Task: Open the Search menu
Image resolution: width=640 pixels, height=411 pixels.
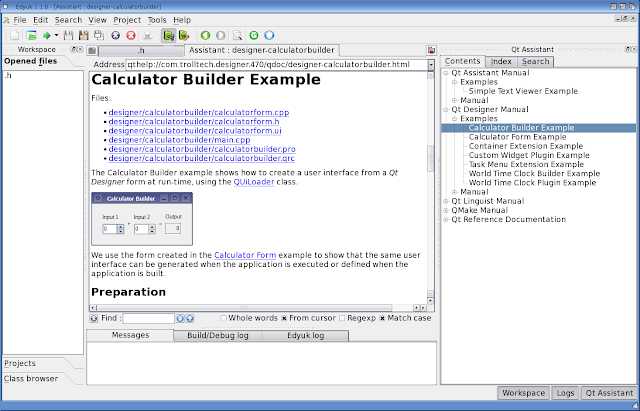Action: point(68,20)
